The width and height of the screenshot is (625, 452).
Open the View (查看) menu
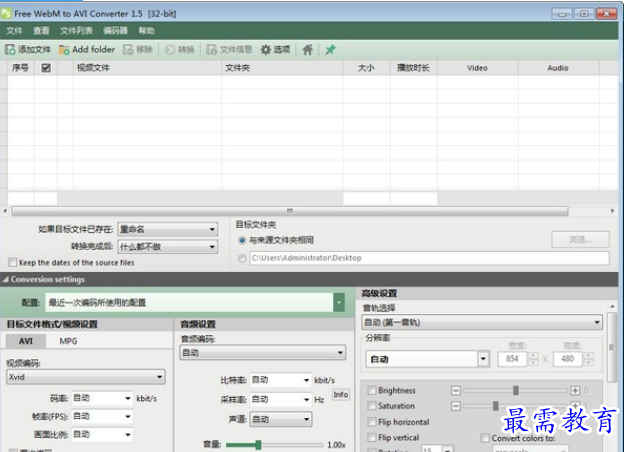[x=41, y=31]
